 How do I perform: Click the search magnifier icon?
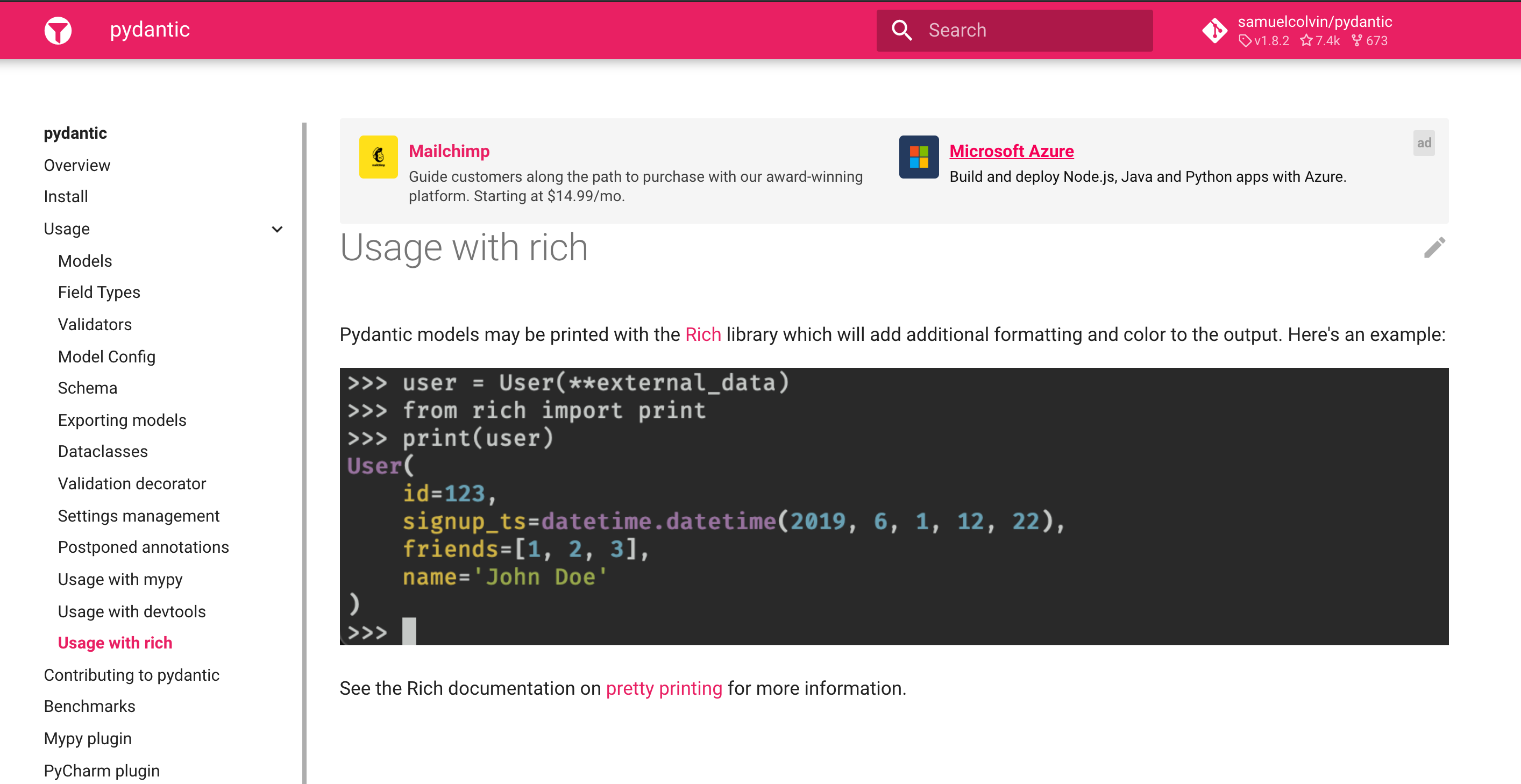pyautogui.click(x=901, y=30)
